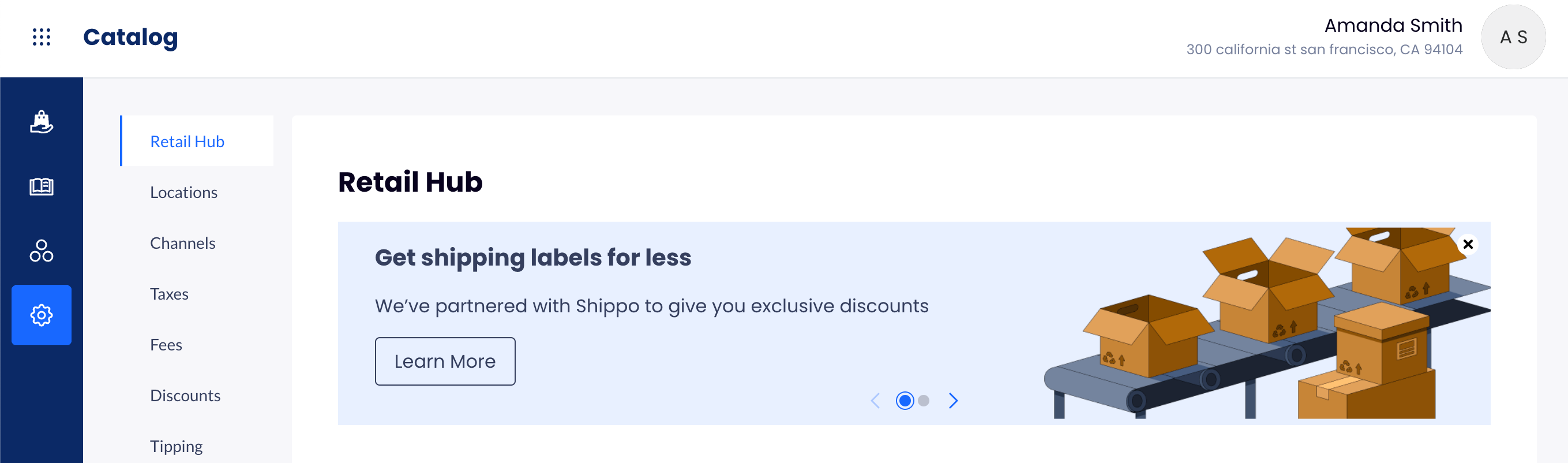The image size is (1568, 463).
Task: Open the Locations settings page
Action: pyautogui.click(x=184, y=192)
